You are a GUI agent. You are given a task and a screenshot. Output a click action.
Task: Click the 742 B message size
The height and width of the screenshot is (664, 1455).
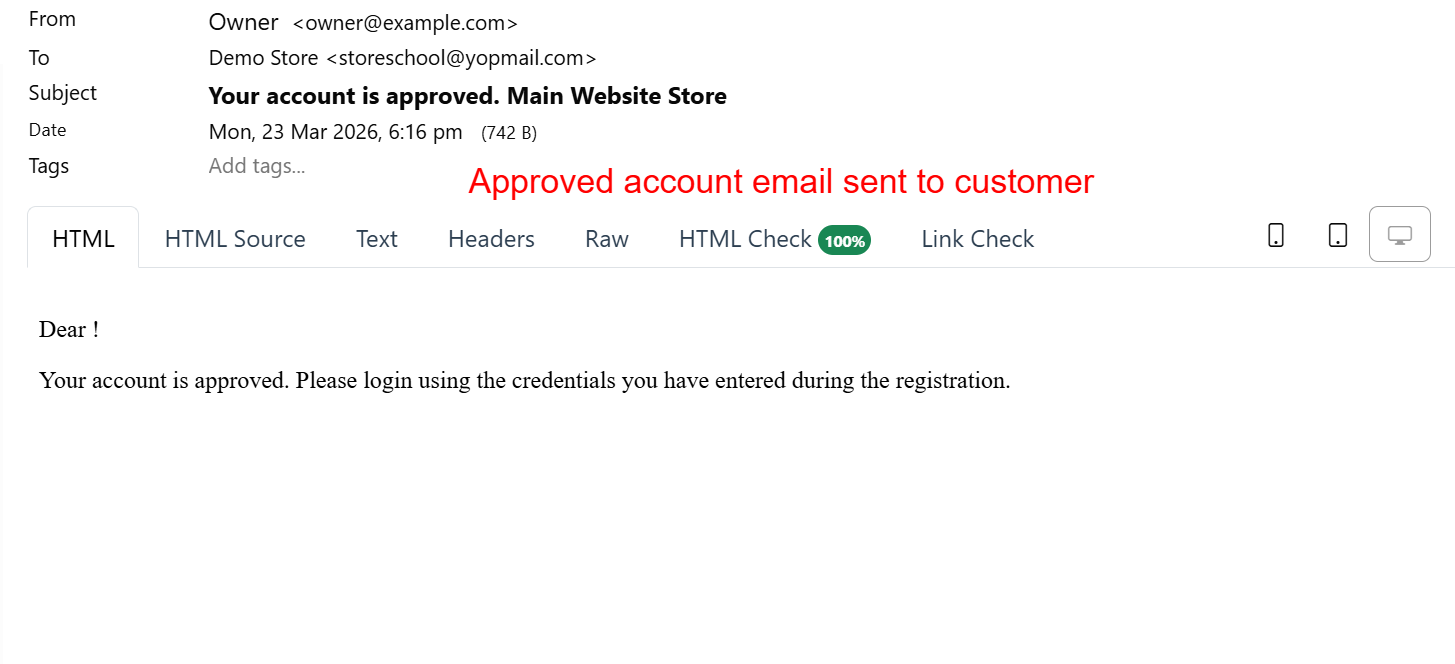click(509, 133)
